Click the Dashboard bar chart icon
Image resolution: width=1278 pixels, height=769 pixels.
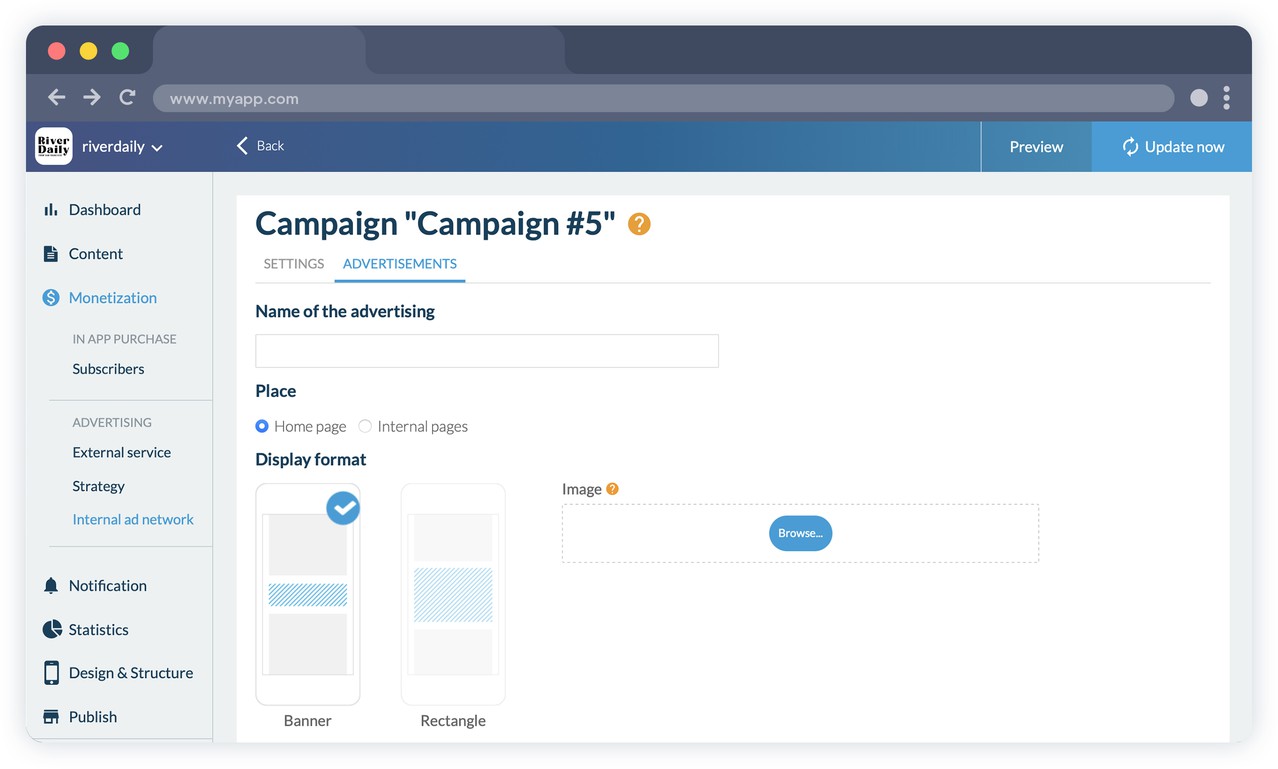[50, 210]
